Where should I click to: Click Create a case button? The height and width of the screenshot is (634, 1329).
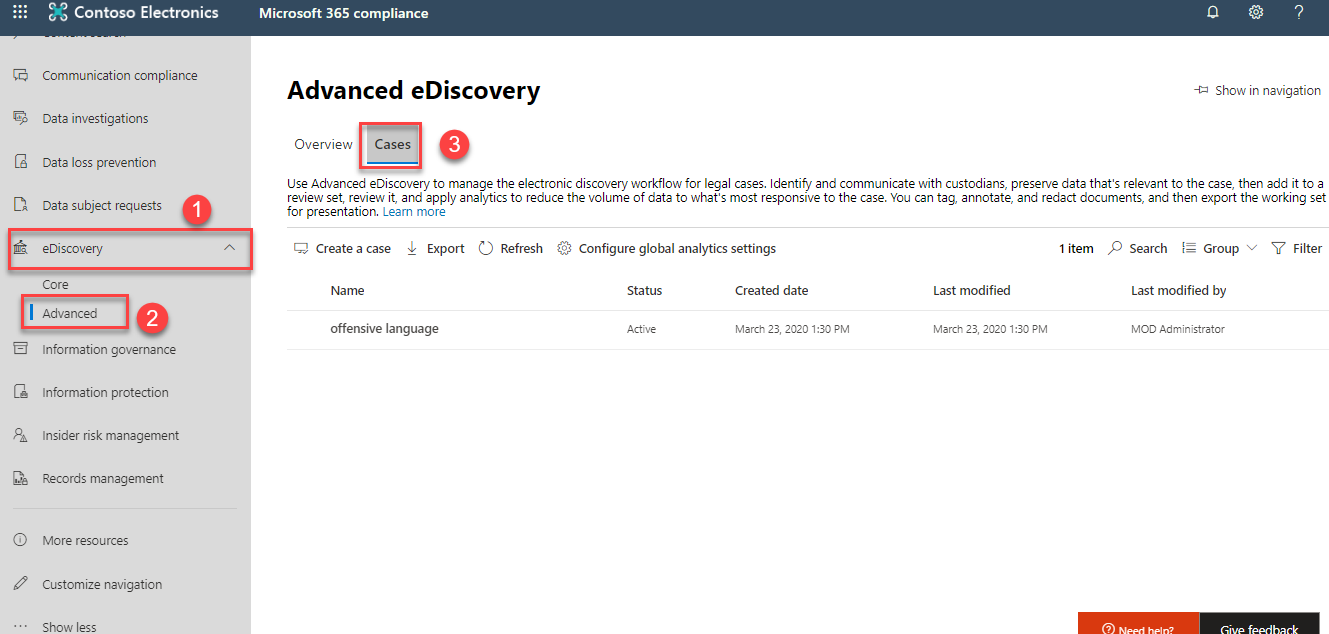[342, 248]
